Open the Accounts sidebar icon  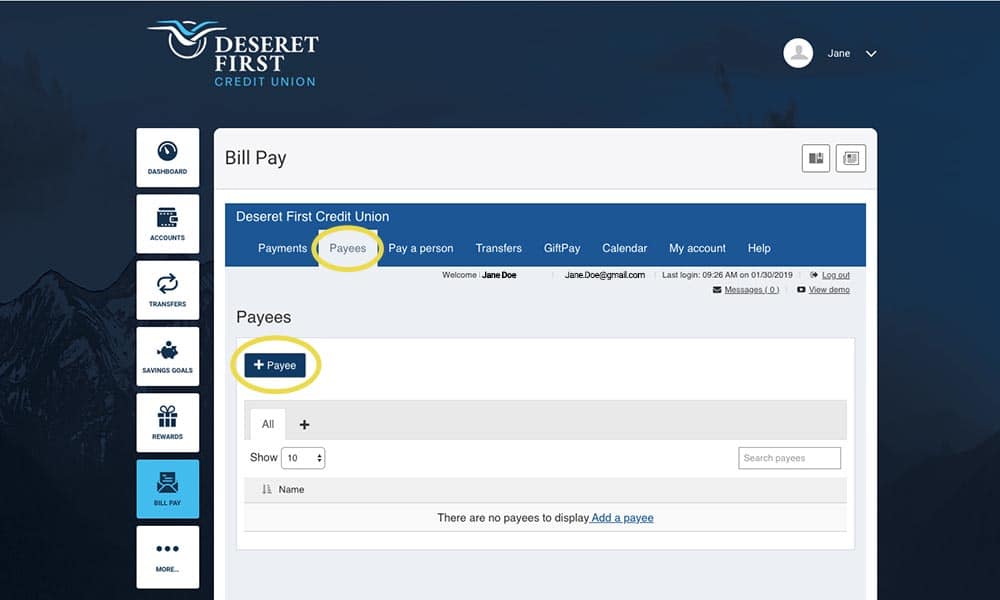(167, 224)
